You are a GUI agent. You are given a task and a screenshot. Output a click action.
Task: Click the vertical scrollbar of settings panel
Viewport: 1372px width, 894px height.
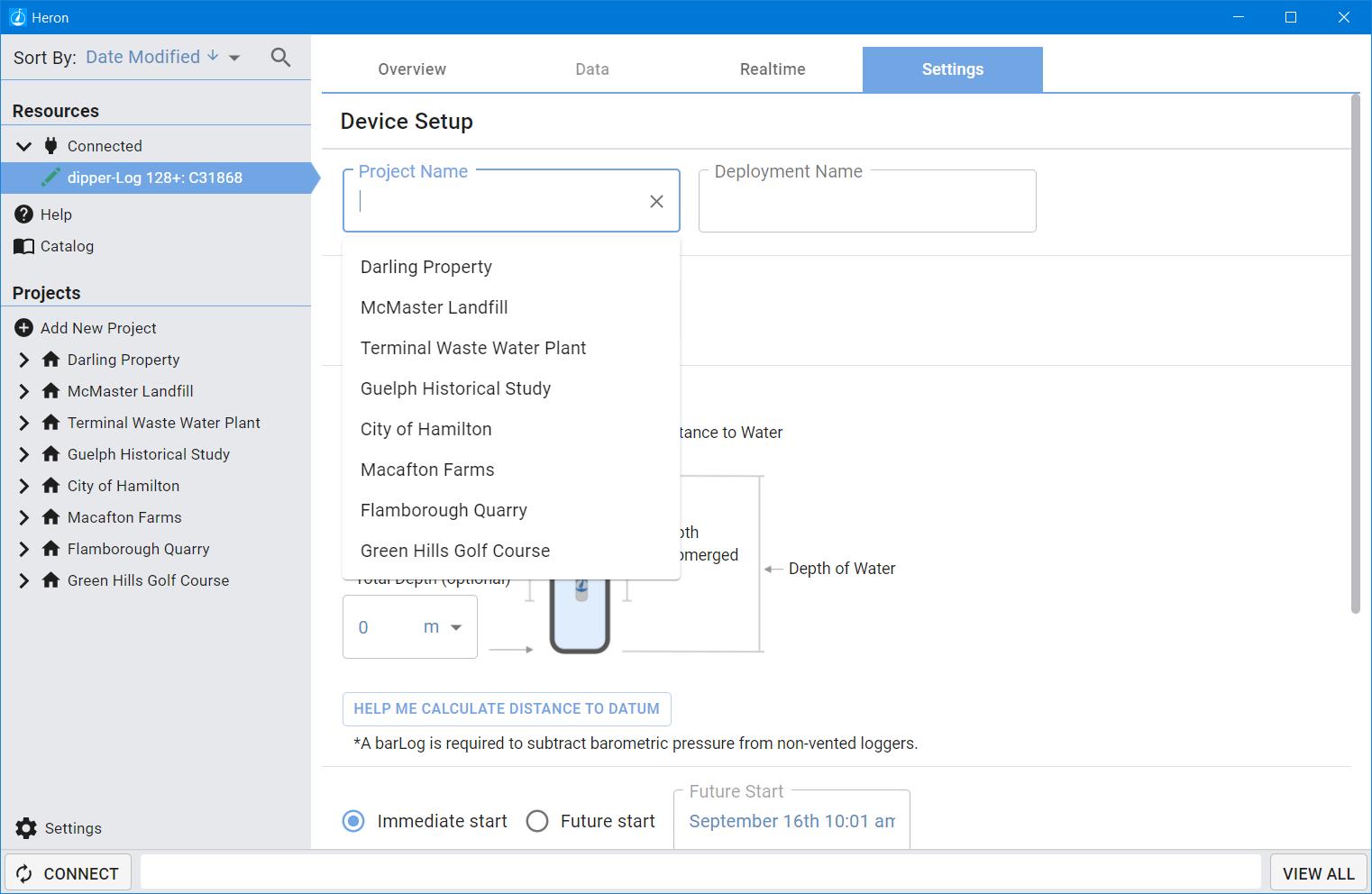point(1355,354)
